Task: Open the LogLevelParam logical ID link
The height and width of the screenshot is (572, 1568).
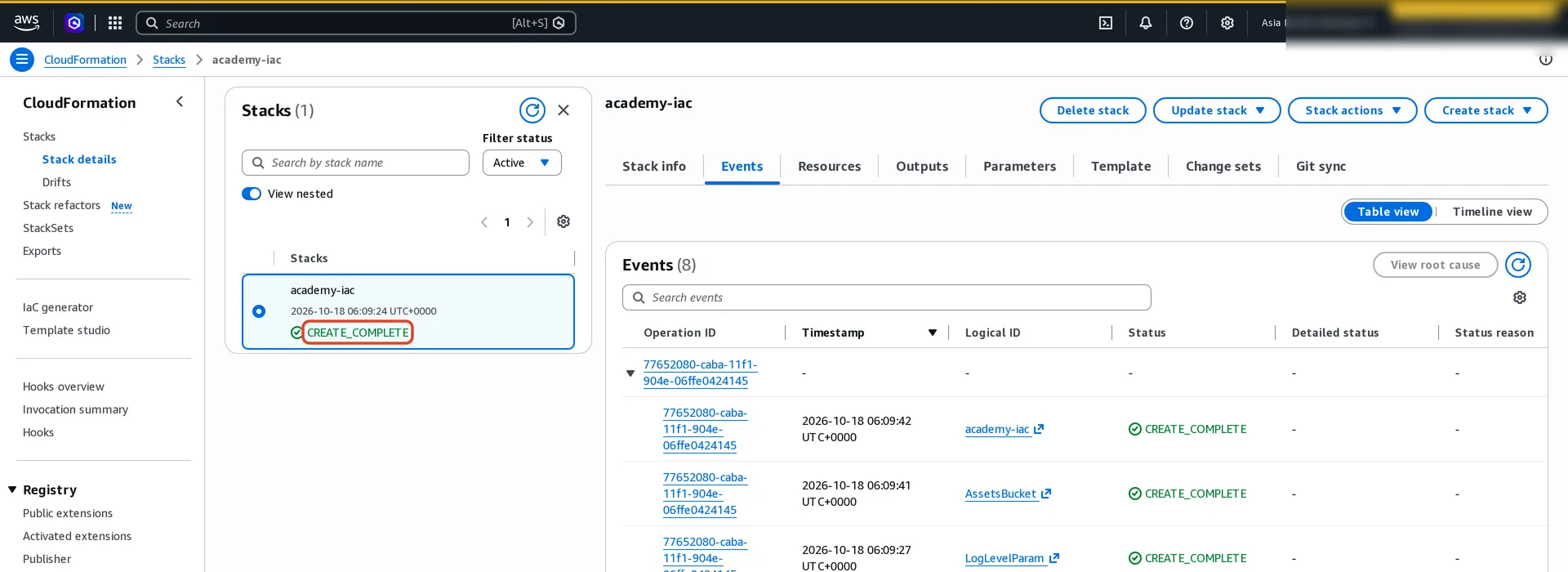Action: click(1004, 558)
